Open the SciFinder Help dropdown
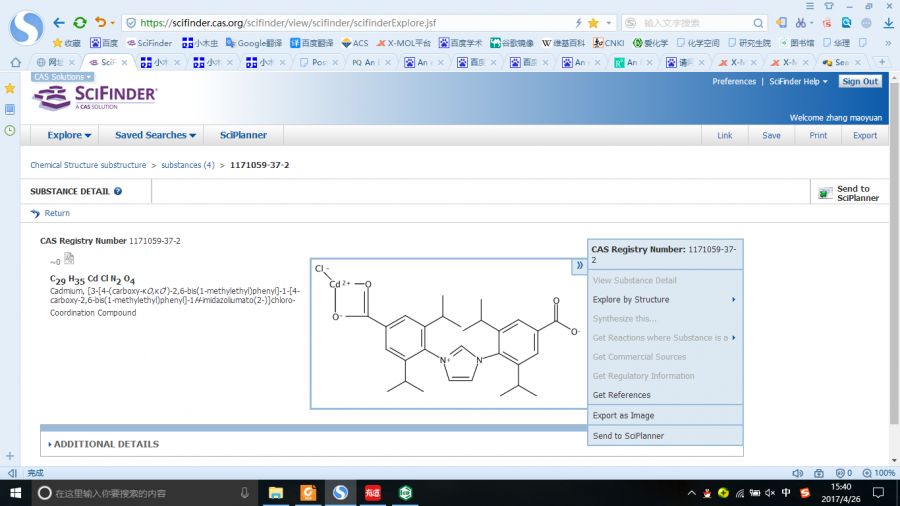Viewport: 900px width, 506px height. (798, 81)
